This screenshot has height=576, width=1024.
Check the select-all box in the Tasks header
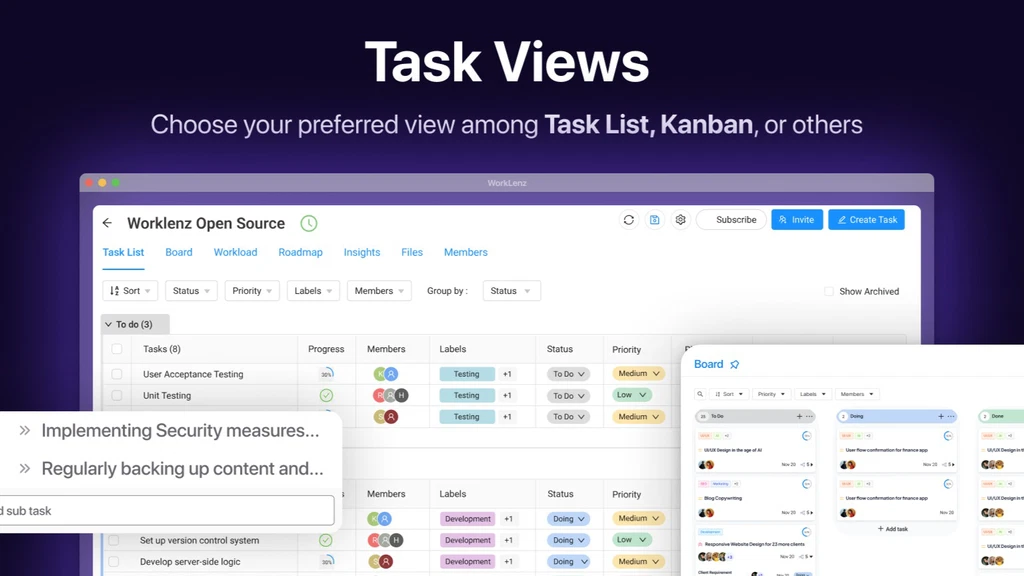point(117,348)
